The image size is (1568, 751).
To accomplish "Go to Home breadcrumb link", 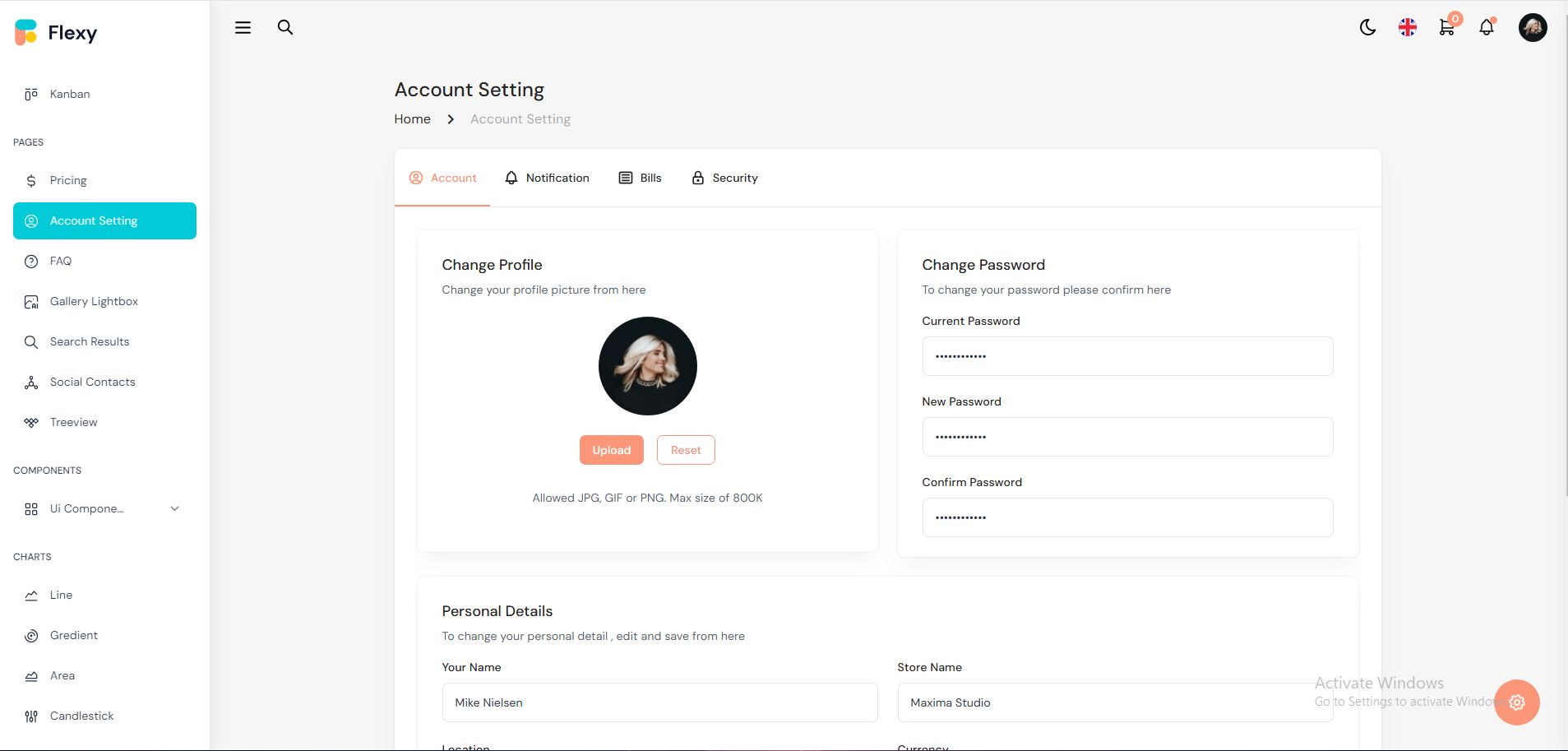I will click(x=412, y=119).
